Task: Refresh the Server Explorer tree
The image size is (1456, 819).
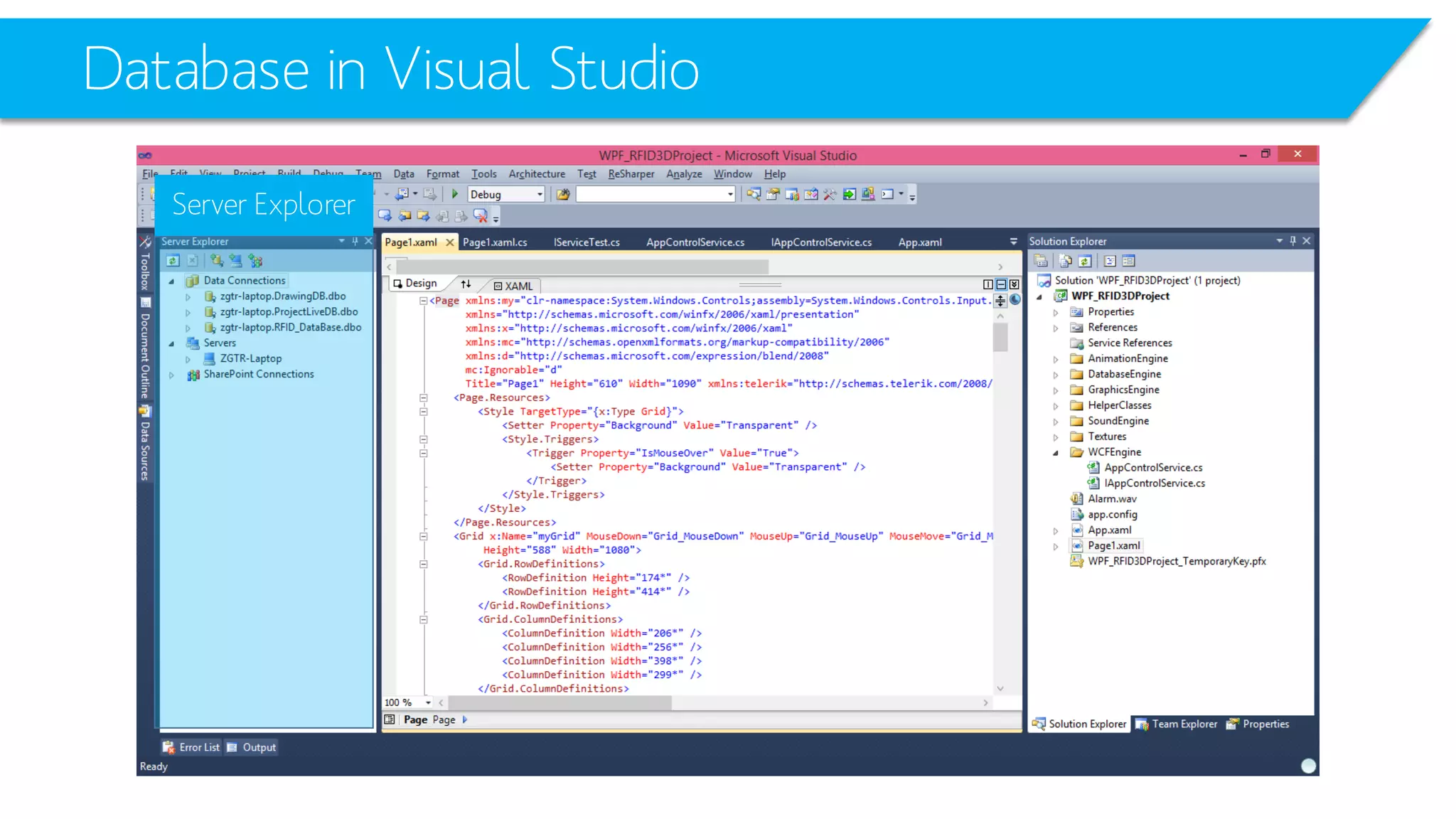Action: pos(173,261)
